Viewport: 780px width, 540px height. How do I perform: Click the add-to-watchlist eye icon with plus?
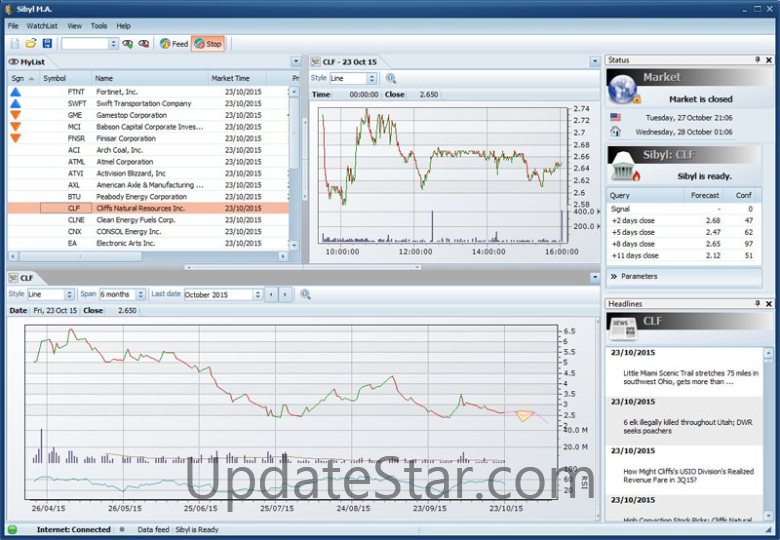coord(128,44)
